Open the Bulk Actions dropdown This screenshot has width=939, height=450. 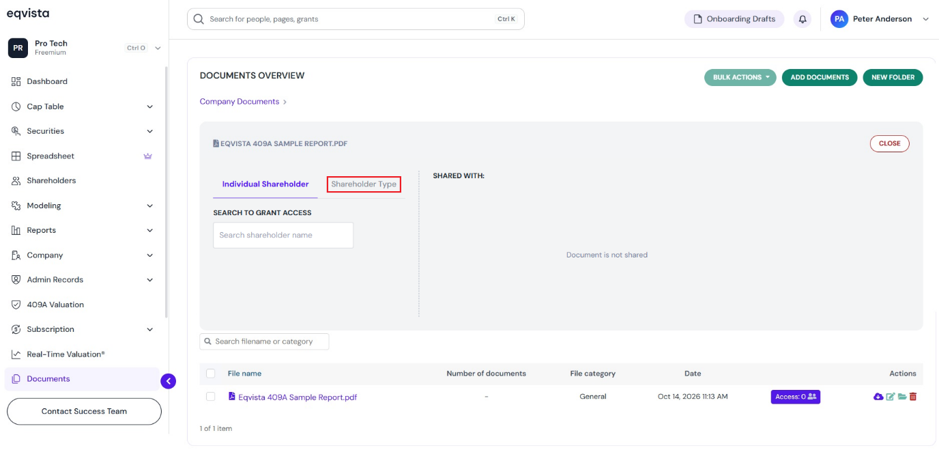click(x=740, y=77)
